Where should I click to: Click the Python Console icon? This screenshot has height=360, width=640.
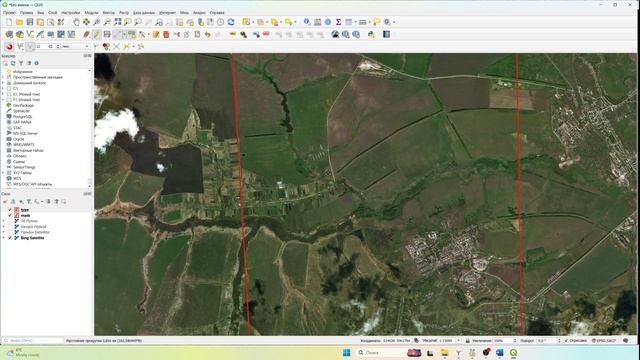click(371, 35)
